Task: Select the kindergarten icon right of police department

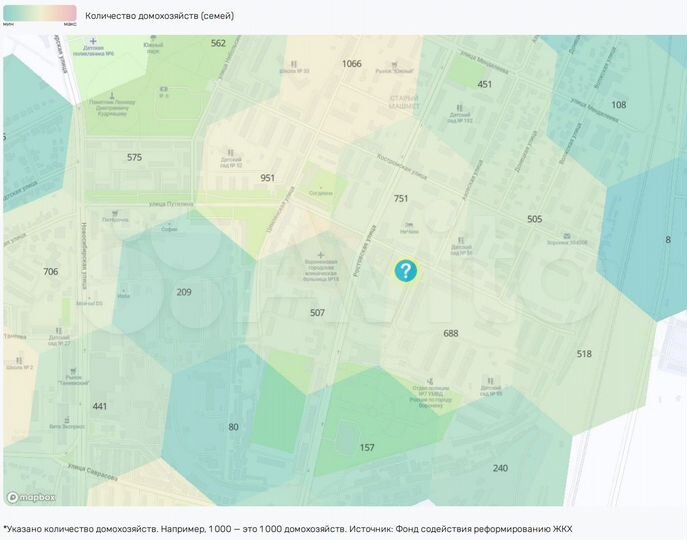Action: coord(490,381)
